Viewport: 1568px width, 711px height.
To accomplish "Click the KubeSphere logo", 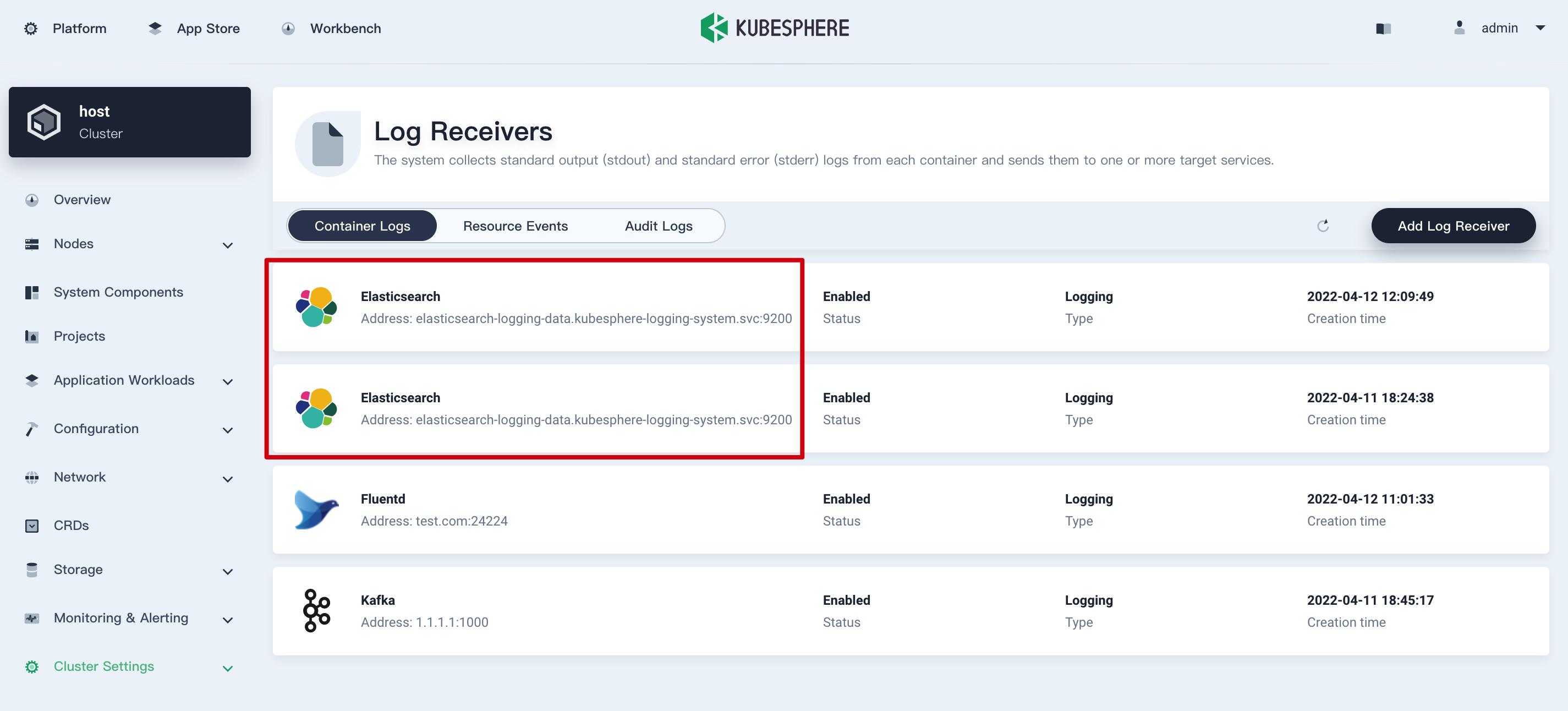I will pos(715,27).
